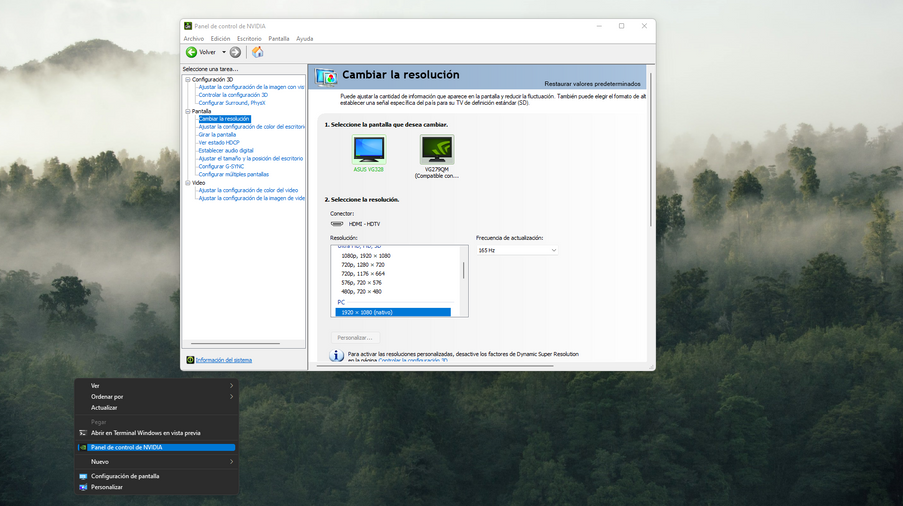The width and height of the screenshot is (903, 506).
Task: Collapse the Pantalla tree node
Action: (x=188, y=111)
